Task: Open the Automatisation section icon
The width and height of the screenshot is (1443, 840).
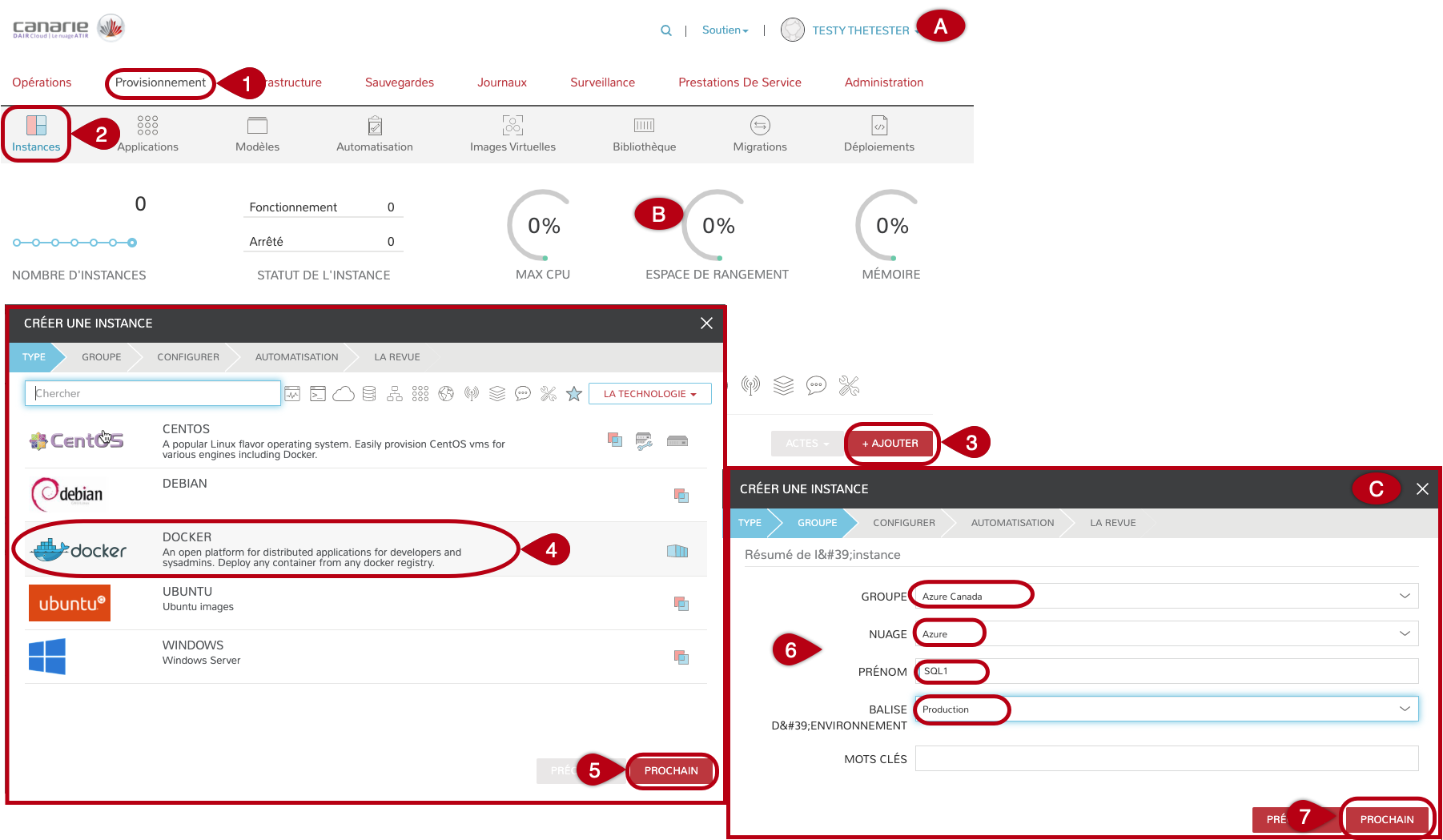Action: [375, 126]
